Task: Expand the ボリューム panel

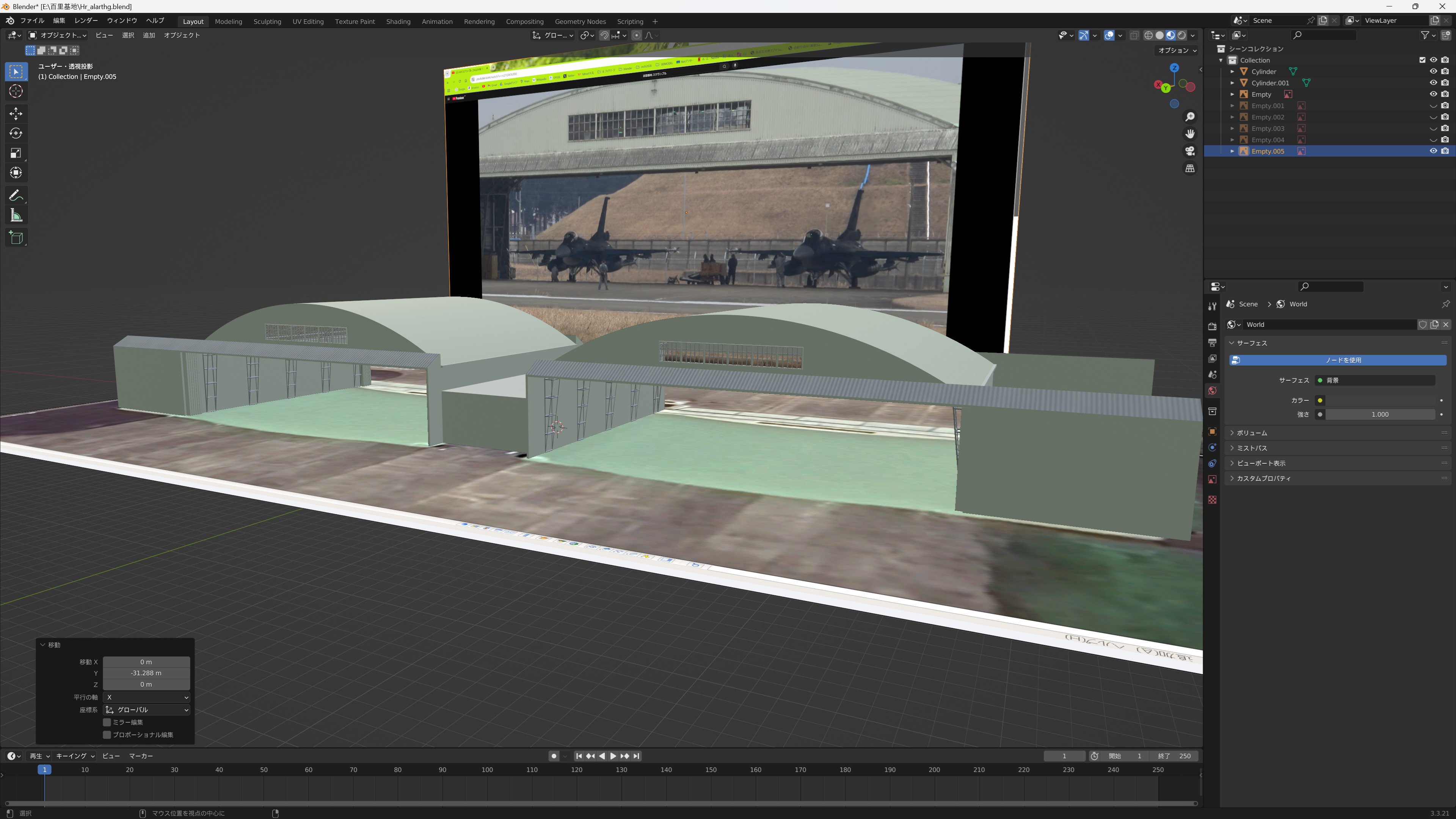Action: coord(1337,433)
